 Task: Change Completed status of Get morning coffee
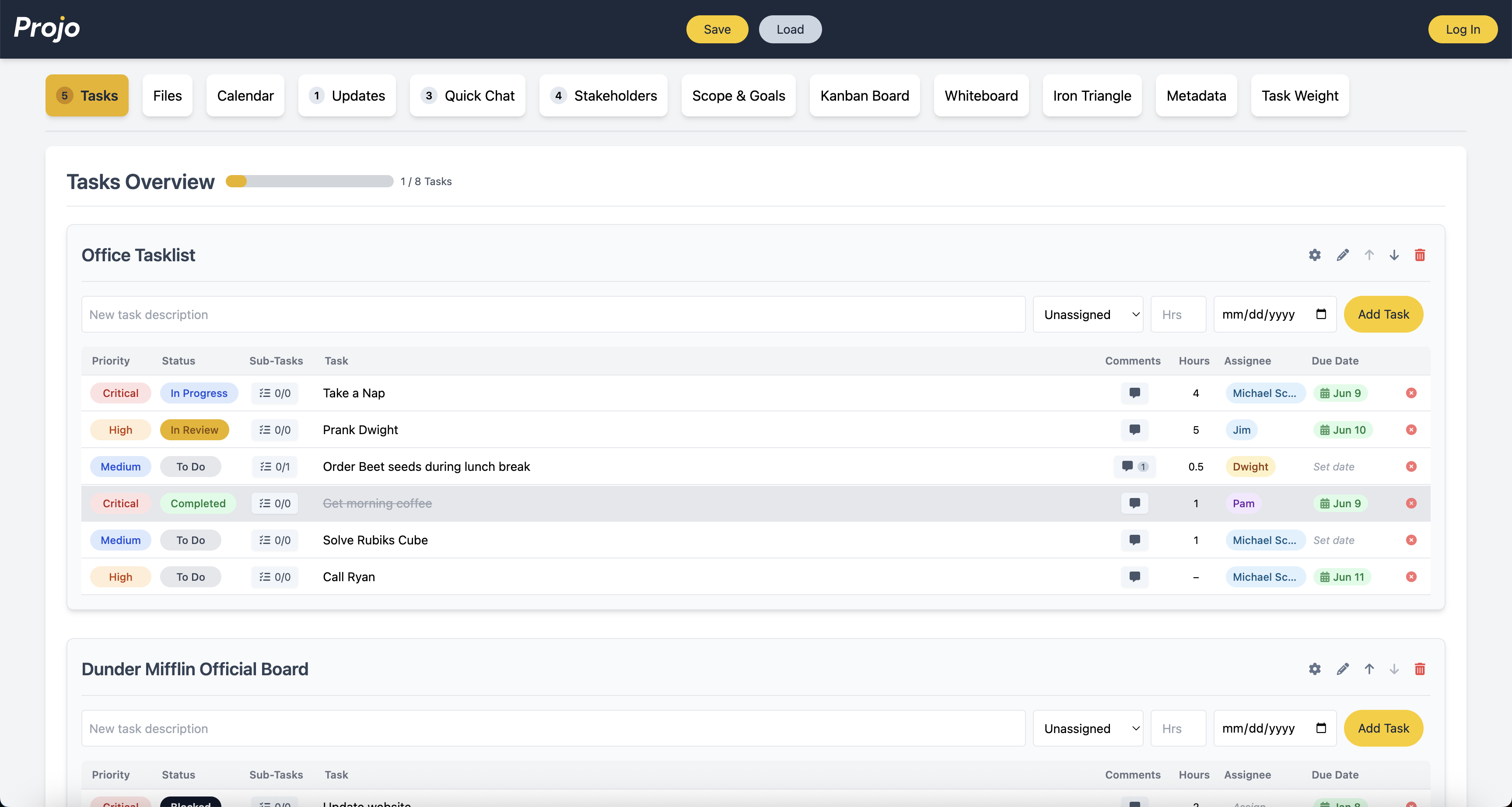tap(198, 503)
